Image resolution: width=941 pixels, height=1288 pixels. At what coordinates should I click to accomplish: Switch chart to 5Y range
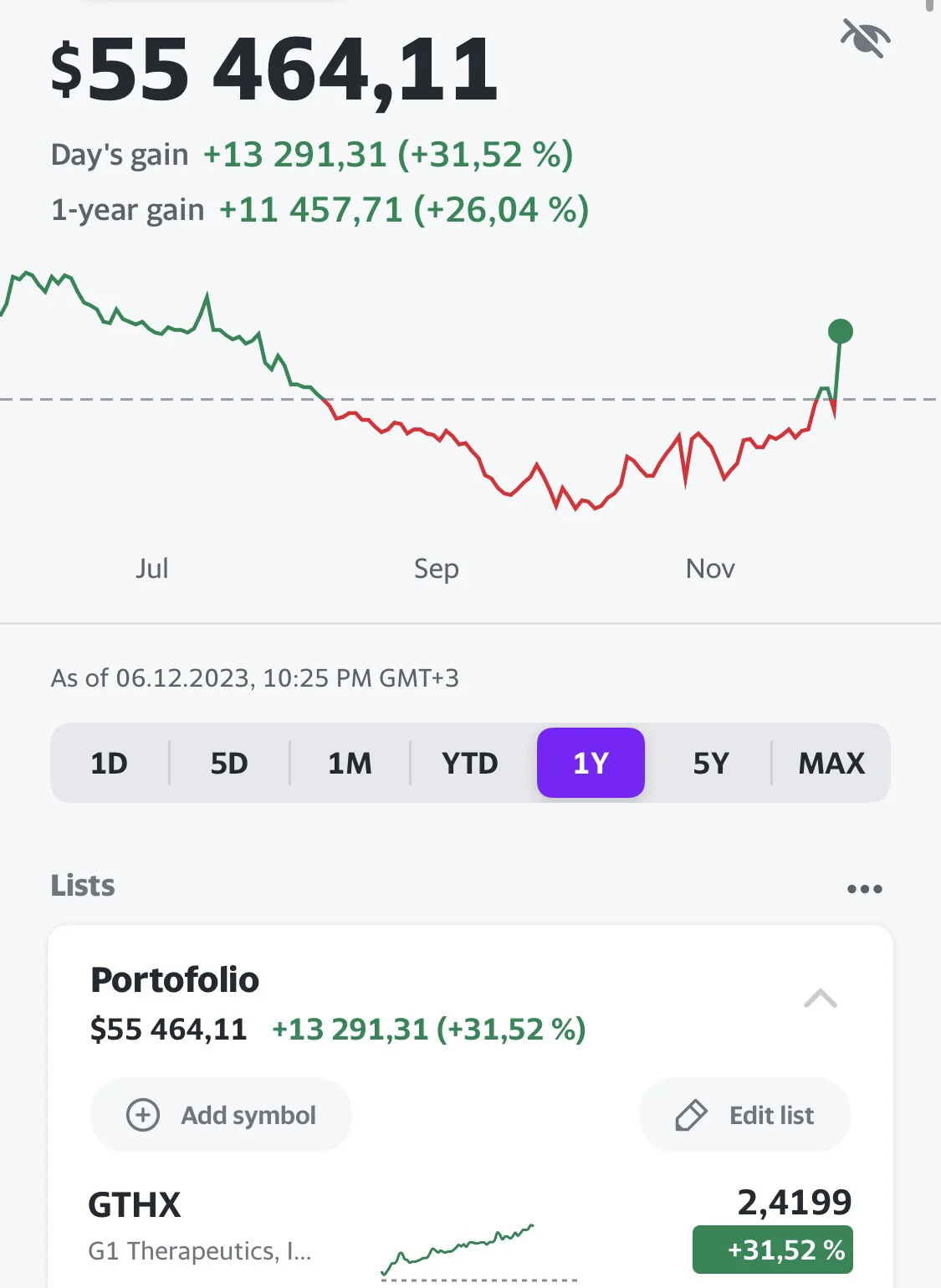[x=711, y=763]
